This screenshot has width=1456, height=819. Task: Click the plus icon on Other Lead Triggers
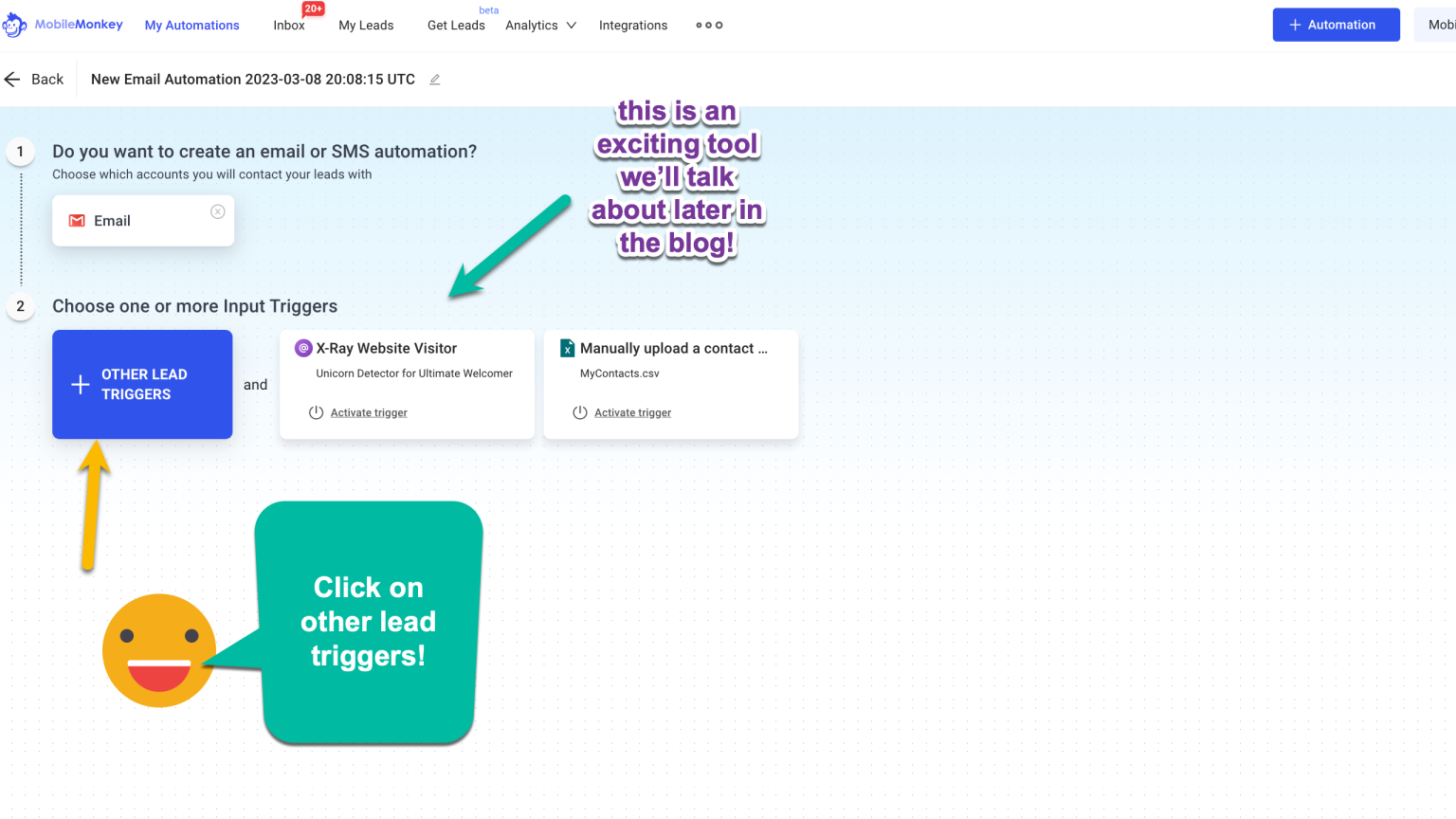coord(82,384)
